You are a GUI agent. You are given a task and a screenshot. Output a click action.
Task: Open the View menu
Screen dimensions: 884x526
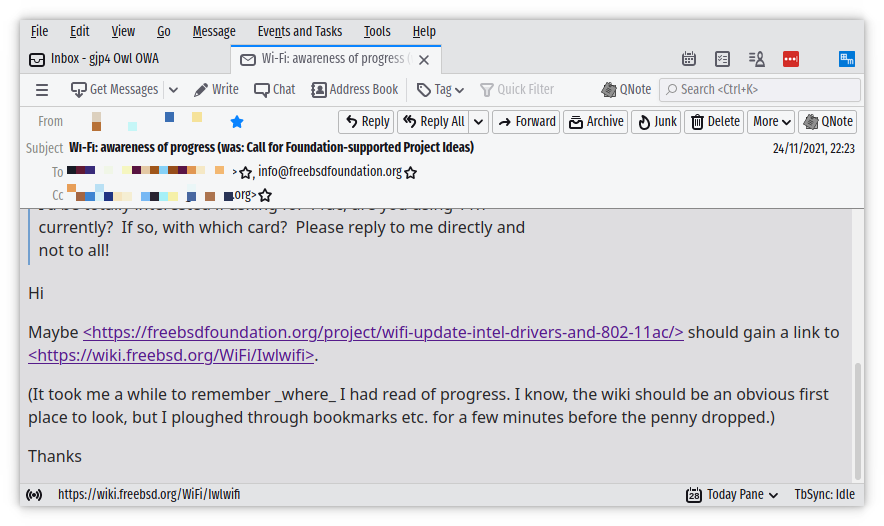point(123,32)
